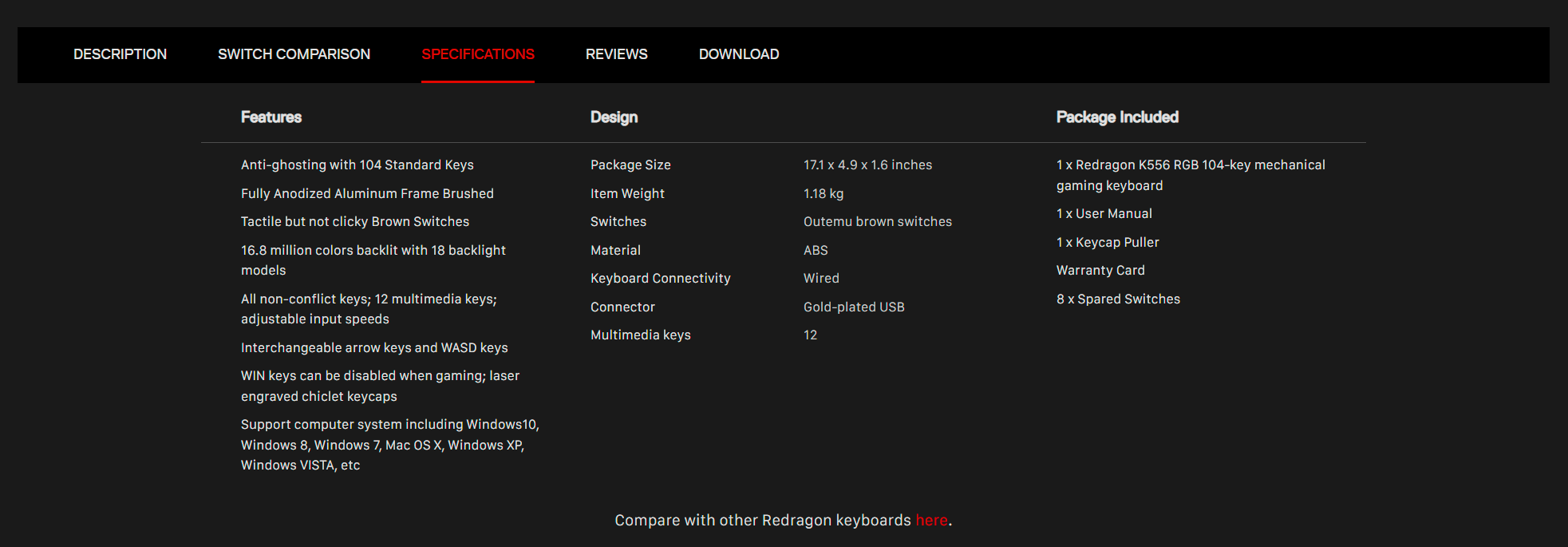Click the '8 x Spared Switches' item
Screen dimensions: 1568x547
(1118, 299)
